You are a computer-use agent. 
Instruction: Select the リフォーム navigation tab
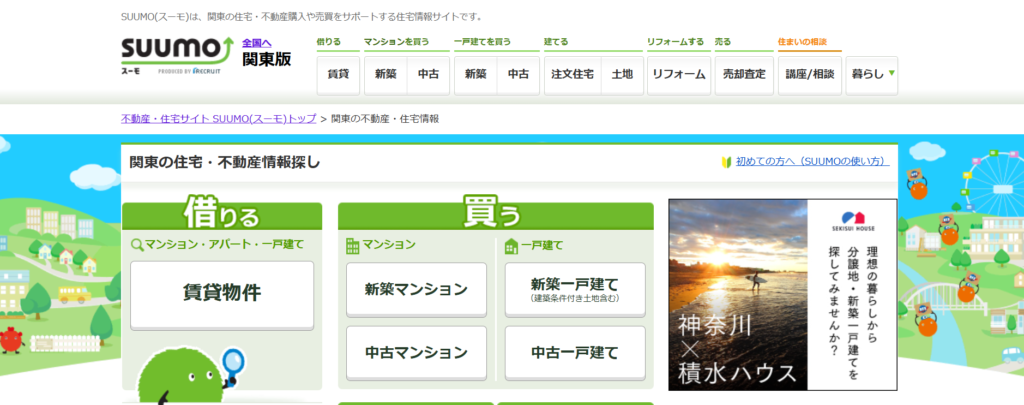pyautogui.click(x=678, y=75)
